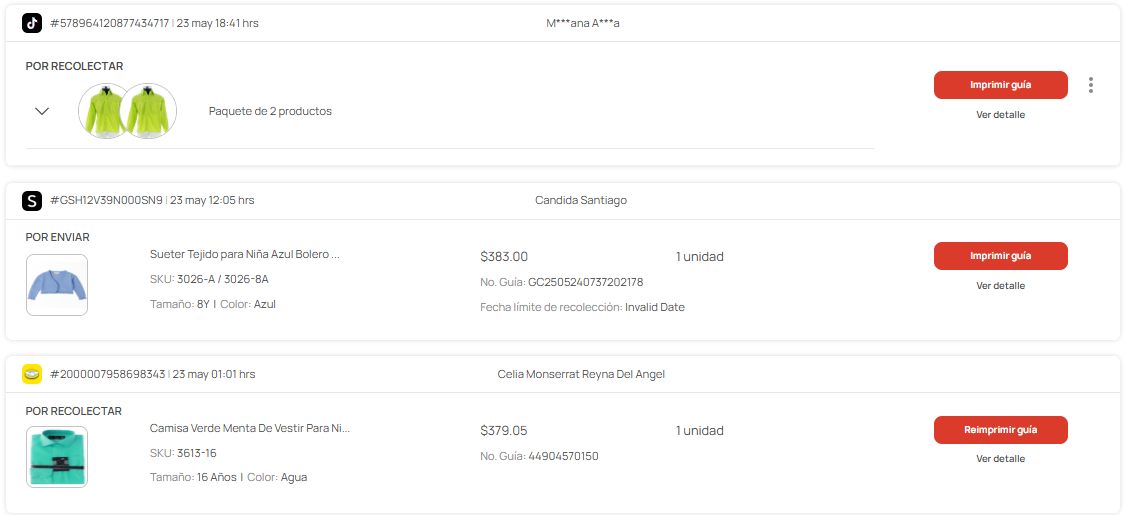
Task: Open Ver detalle for the green shirt order
Action: pos(1000,458)
